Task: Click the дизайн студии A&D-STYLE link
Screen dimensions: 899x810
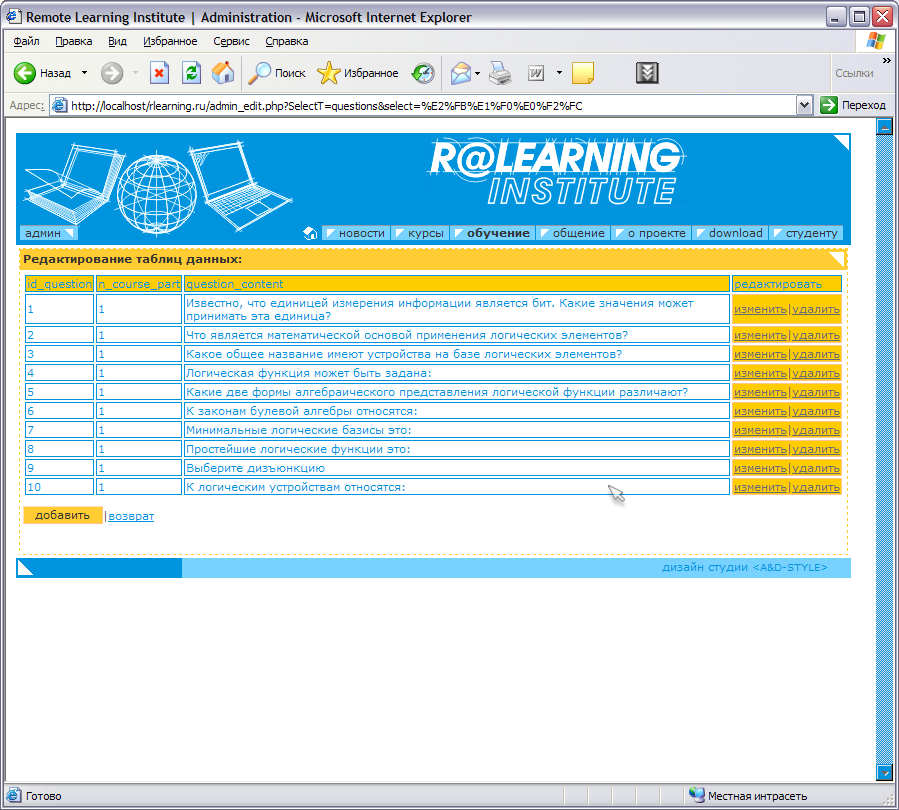Action: click(744, 568)
